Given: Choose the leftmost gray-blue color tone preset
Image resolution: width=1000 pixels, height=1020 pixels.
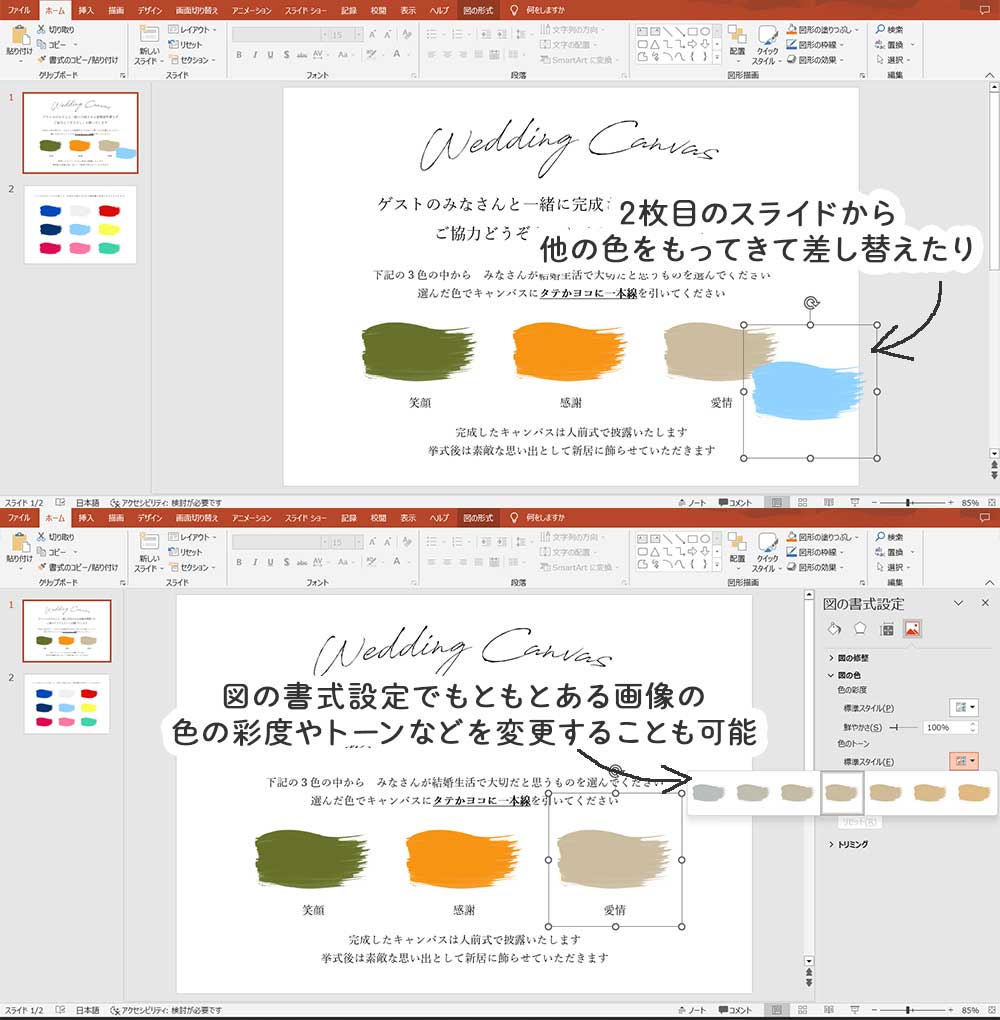Looking at the screenshot, I should point(708,793).
